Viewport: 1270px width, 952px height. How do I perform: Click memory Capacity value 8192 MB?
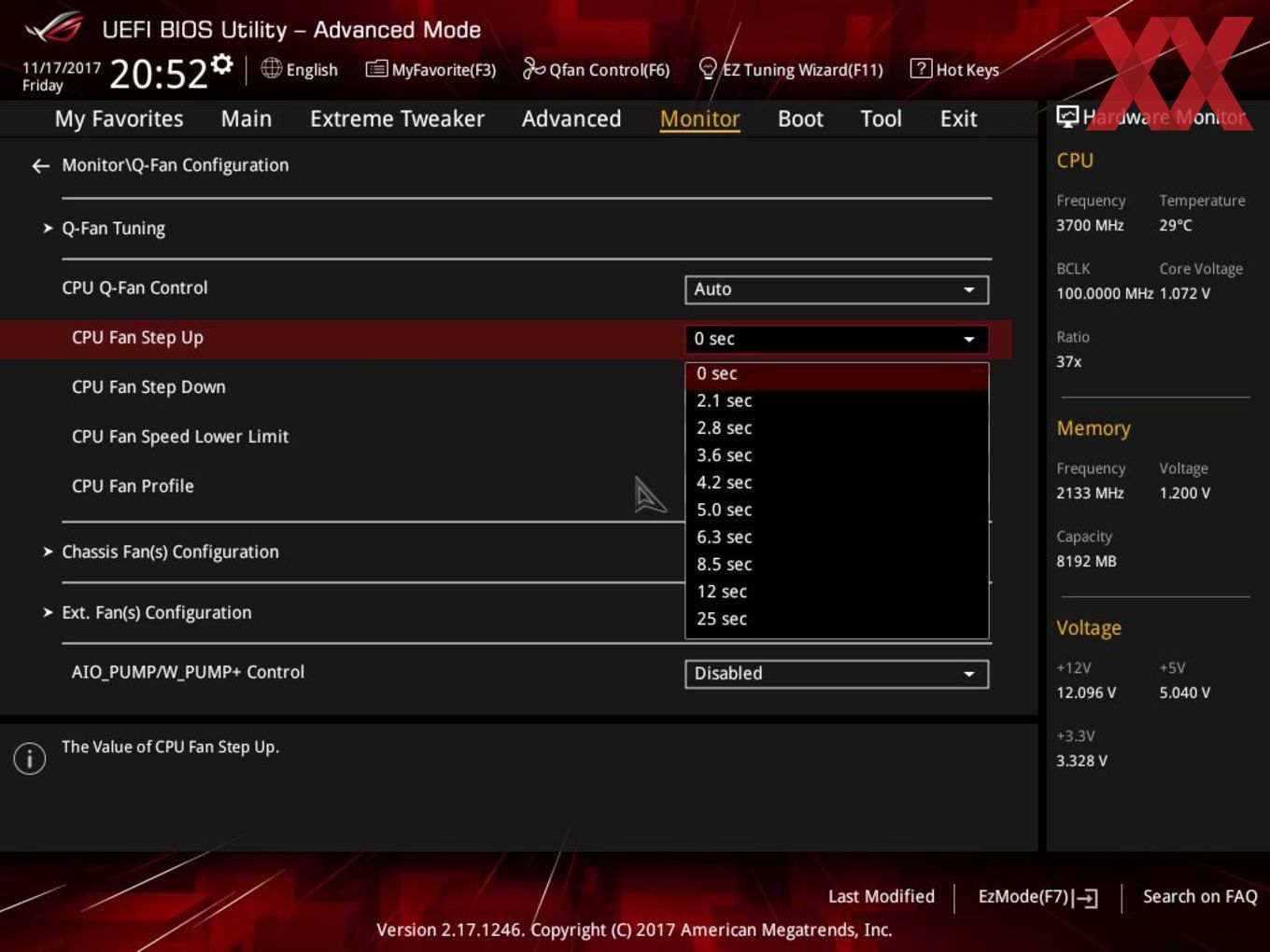coord(1086,561)
